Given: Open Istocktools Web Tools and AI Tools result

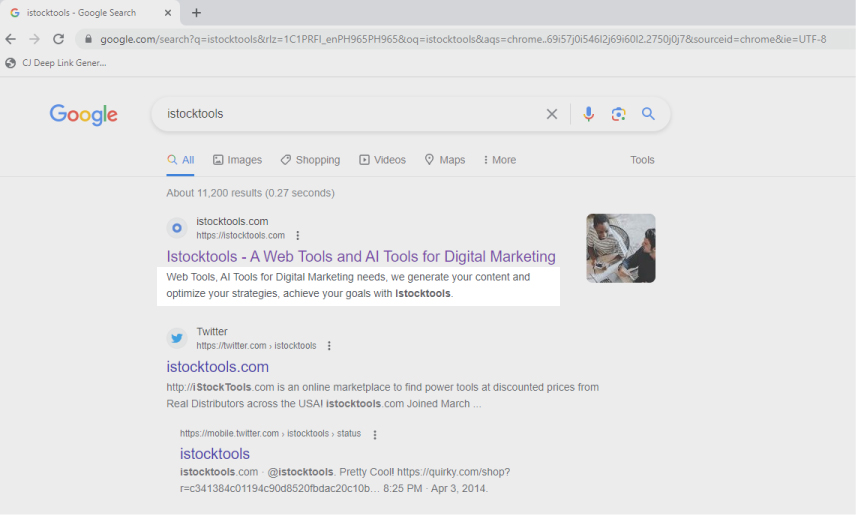Looking at the screenshot, I should 361,256.
